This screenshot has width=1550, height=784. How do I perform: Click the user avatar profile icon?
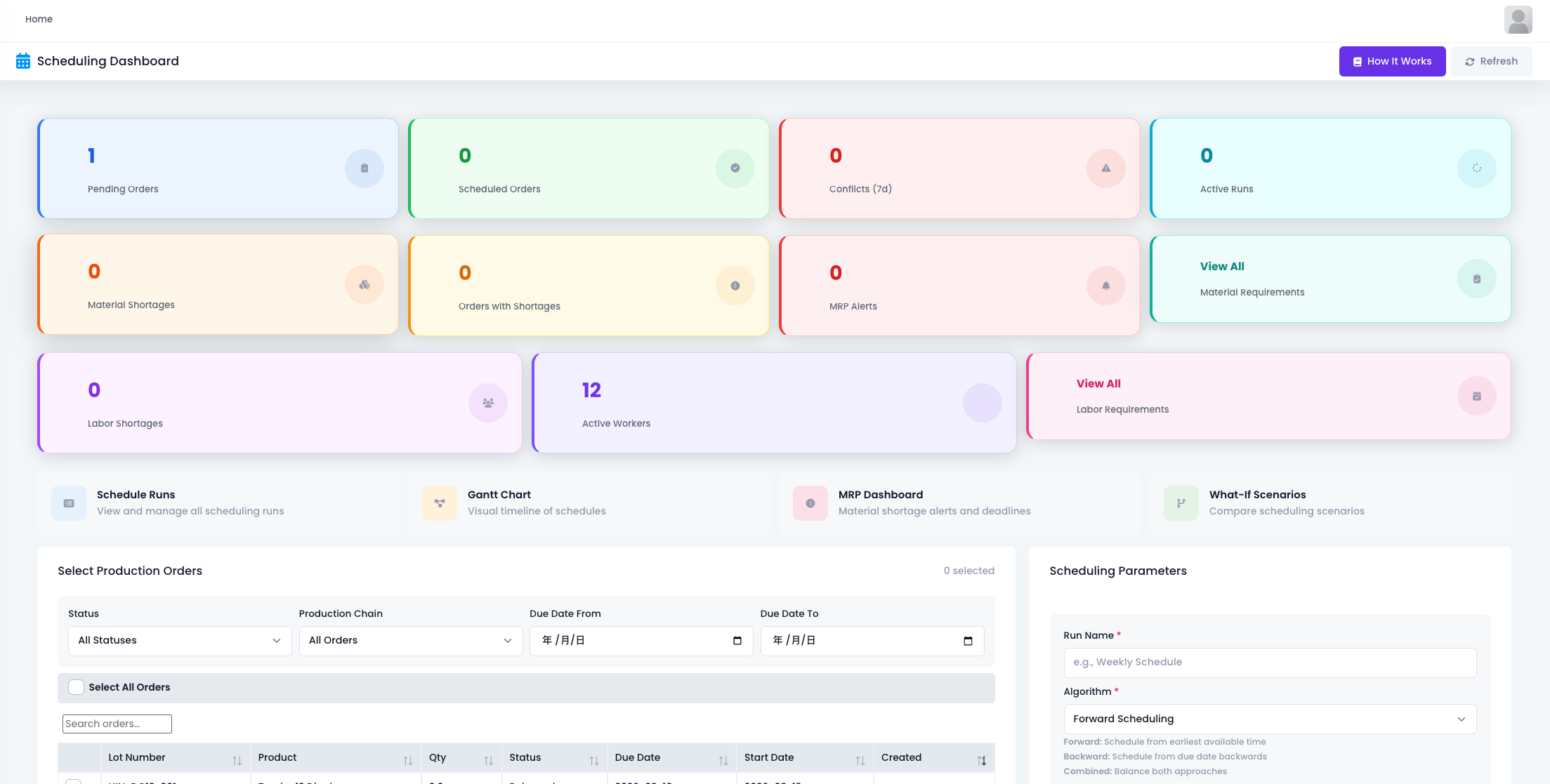pos(1518,20)
